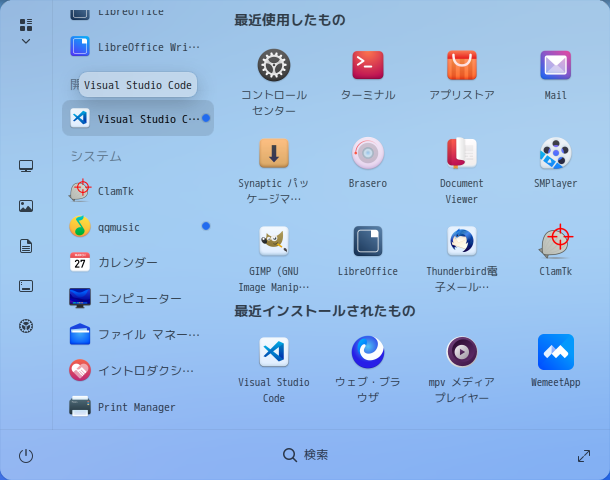
Task: Open settings icon in left sidebar
Action: (x=26, y=326)
